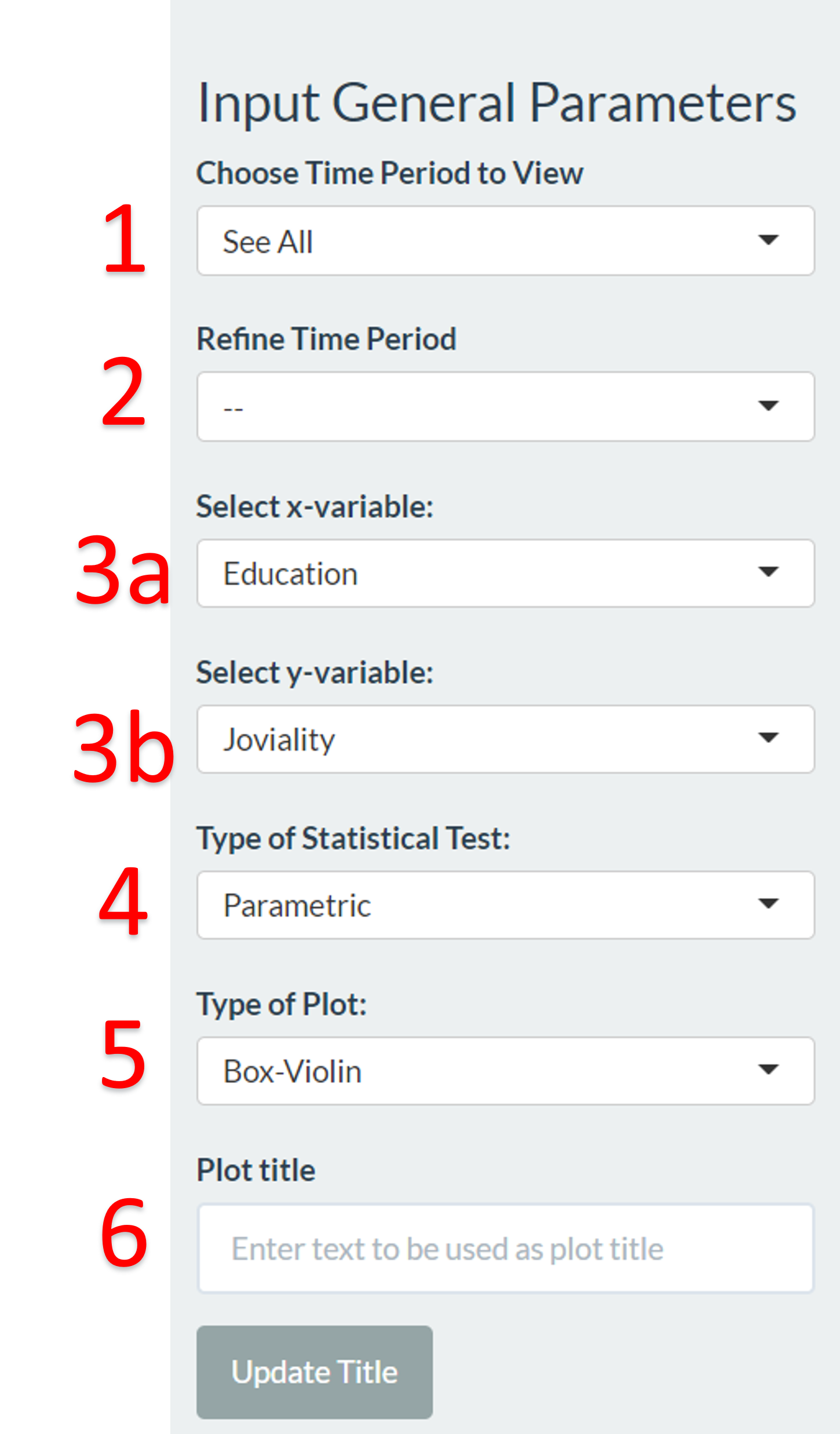Image resolution: width=840 pixels, height=1434 pixels.
Task: Click the arrow on the See All dropdown
Action: pyautogui.click(x=768, y=240)
